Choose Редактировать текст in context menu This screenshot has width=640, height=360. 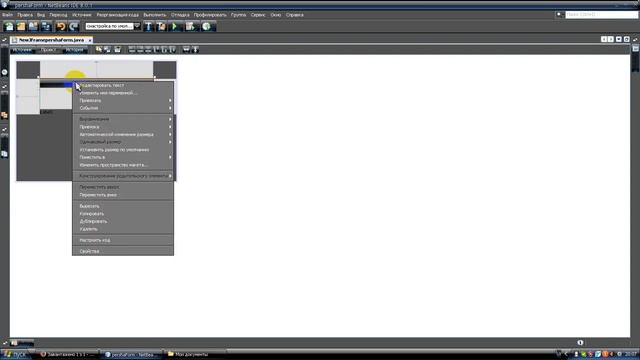coord(123,85)
